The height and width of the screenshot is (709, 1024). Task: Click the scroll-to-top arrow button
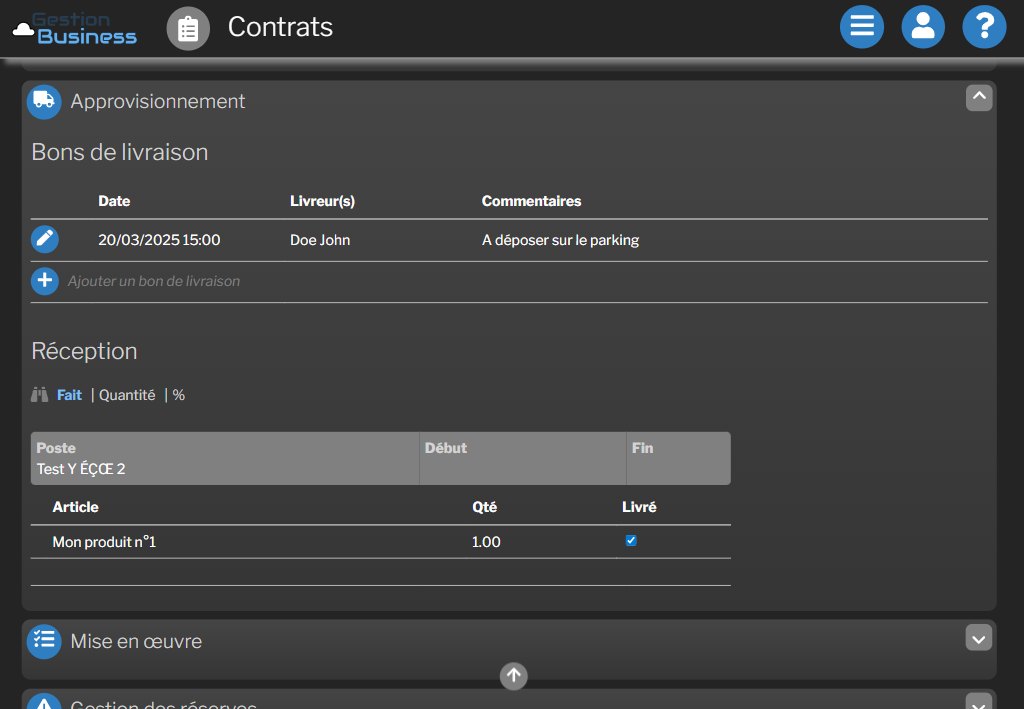click(x=514, y=676)
